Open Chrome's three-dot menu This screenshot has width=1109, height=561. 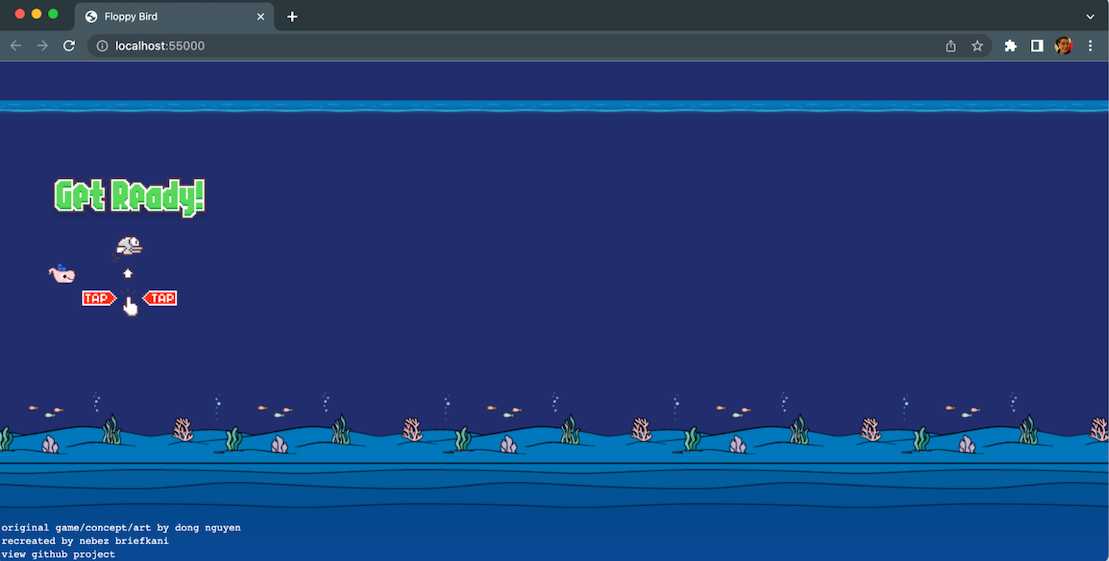click(x=1090, y=46)
